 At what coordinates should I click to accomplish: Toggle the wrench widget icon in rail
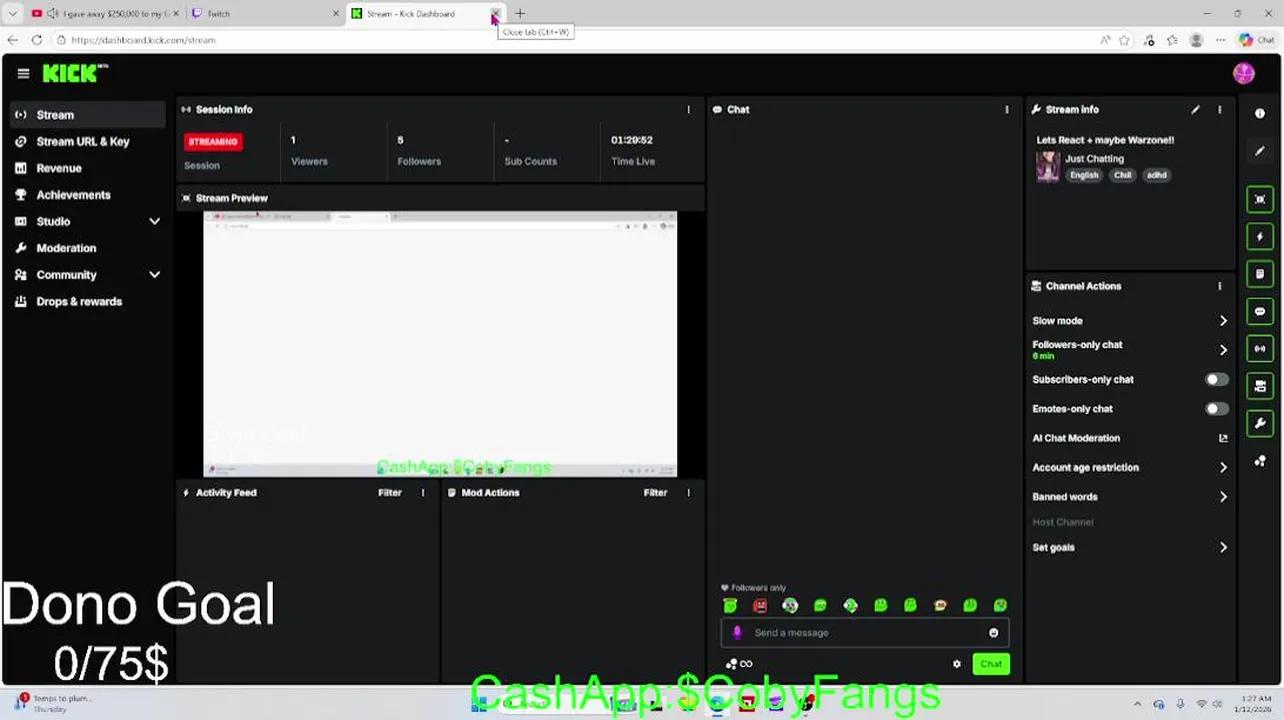click(1260, 424)
